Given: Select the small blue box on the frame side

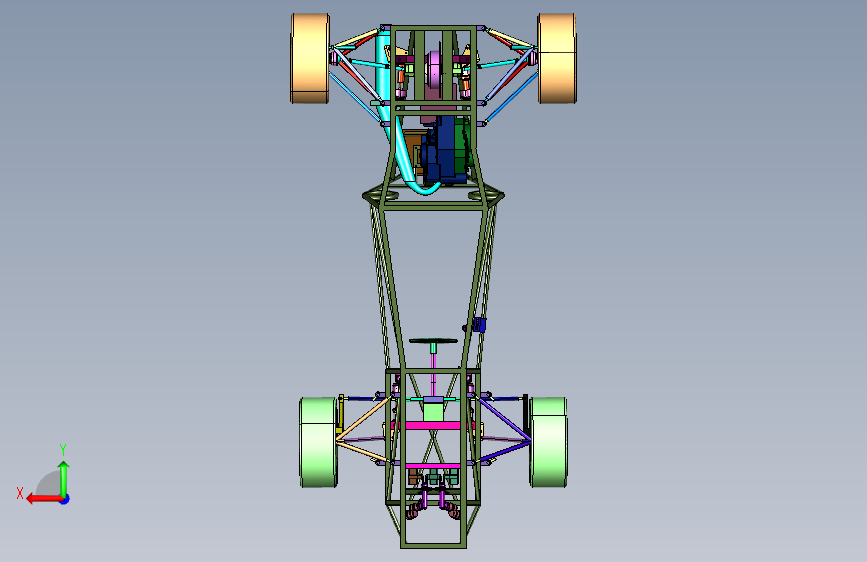Looking at the screenshot, I should click(x=479, y=325).
